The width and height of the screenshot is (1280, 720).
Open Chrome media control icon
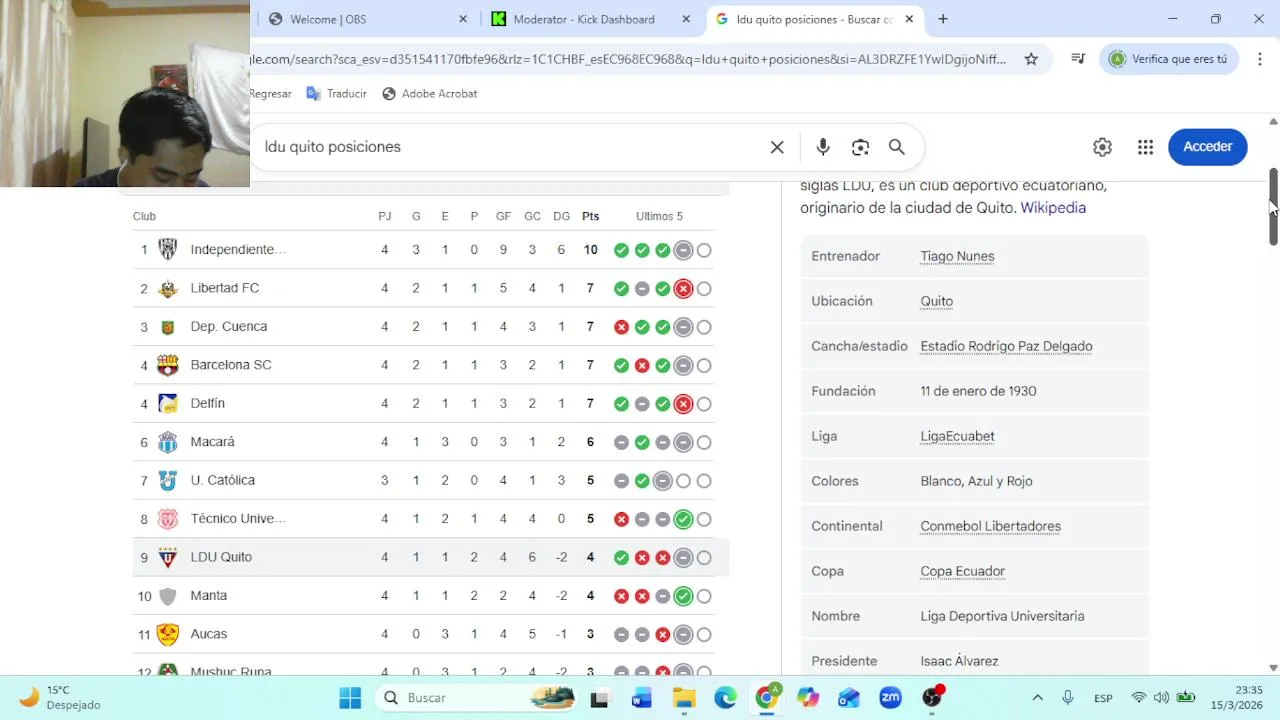(1078, 59)
